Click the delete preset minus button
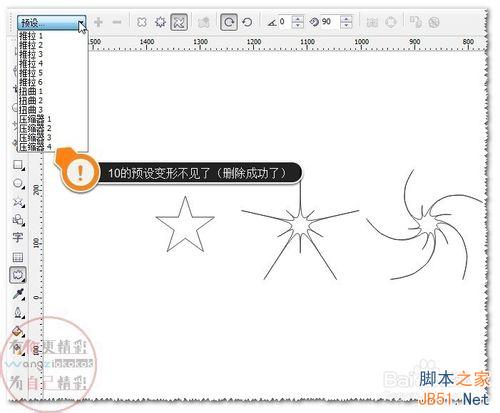 coord(117,22)
